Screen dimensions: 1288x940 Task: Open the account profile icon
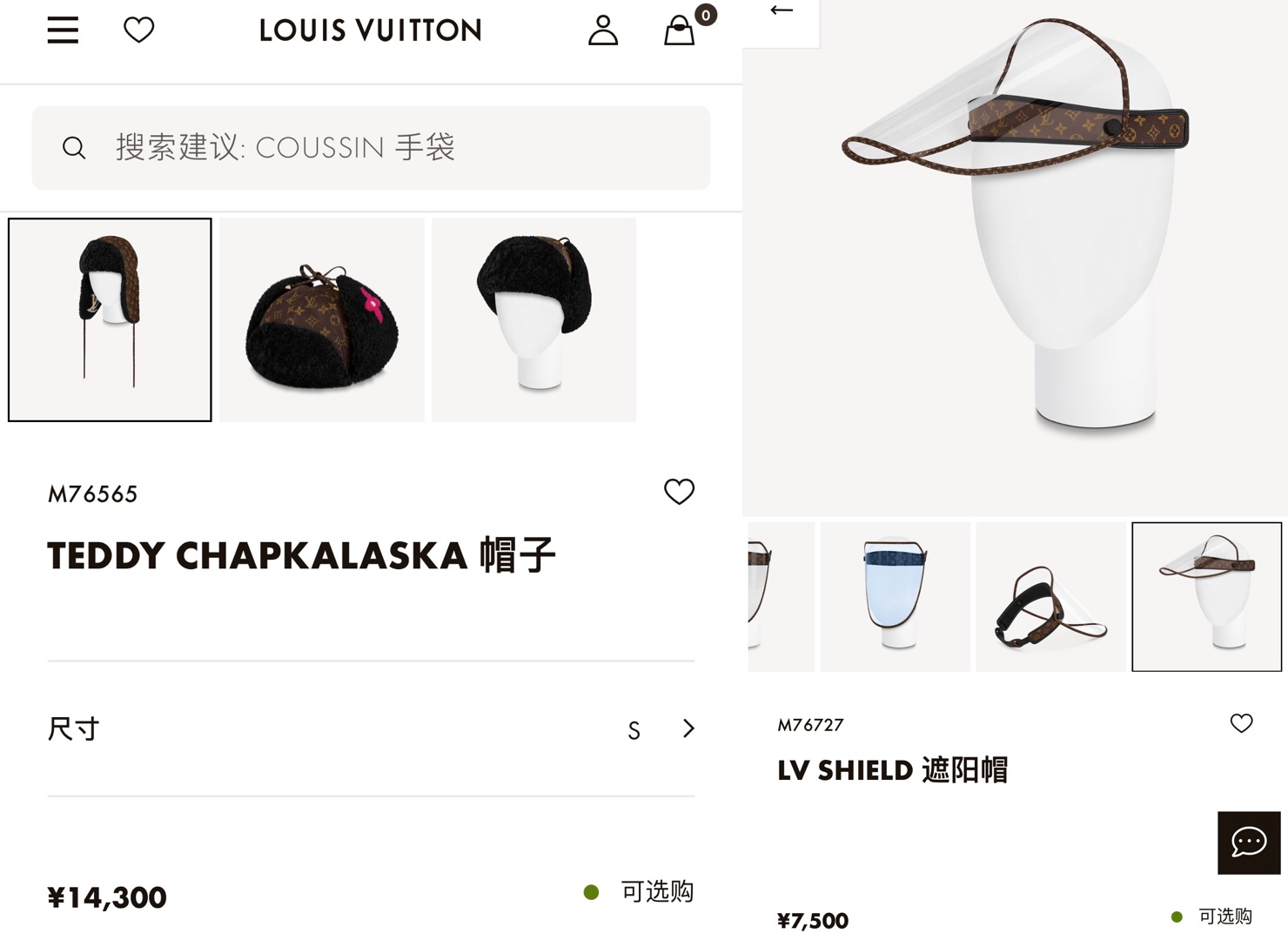(x=603, y=30)
